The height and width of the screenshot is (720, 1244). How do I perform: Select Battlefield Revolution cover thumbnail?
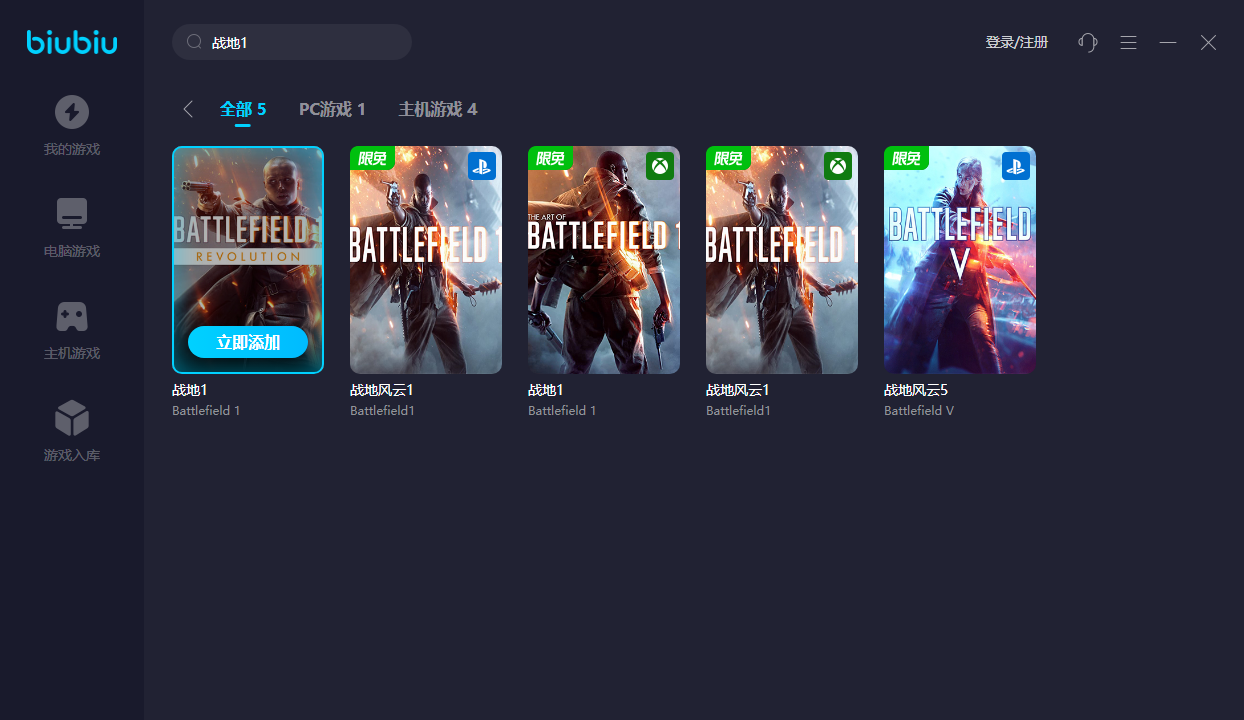(248, 260)
